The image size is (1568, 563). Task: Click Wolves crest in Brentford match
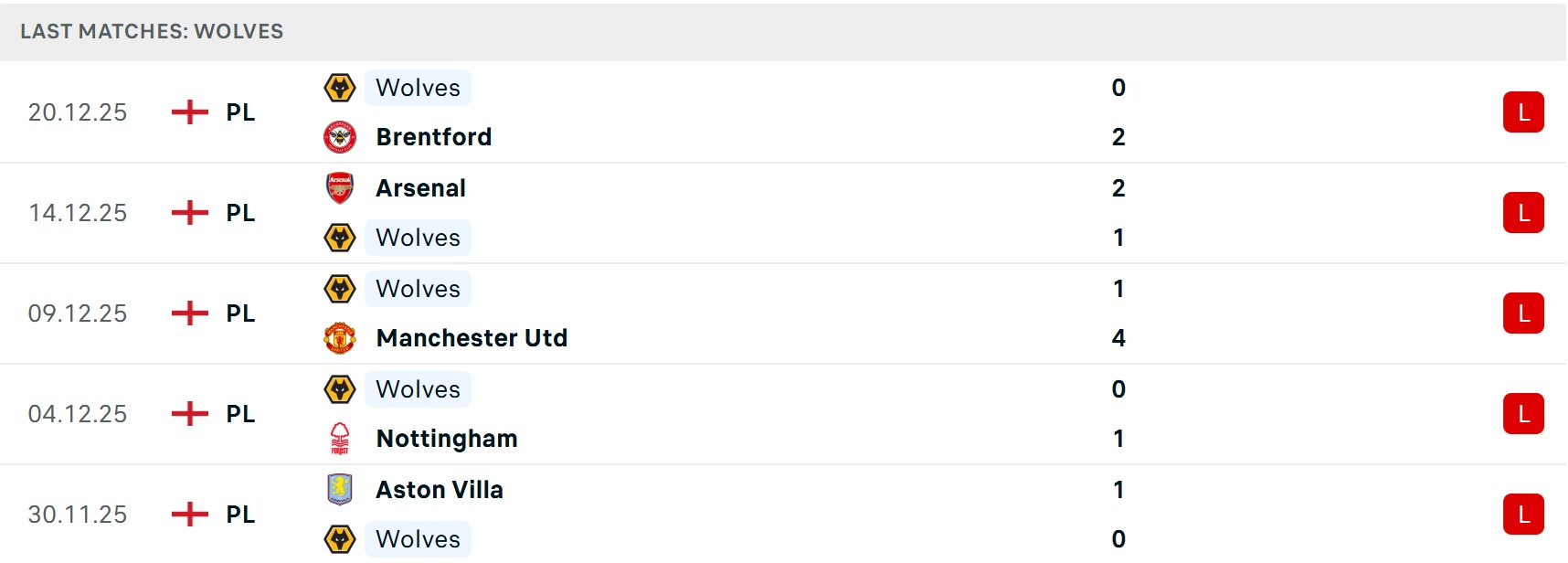(x=340, y=88)
